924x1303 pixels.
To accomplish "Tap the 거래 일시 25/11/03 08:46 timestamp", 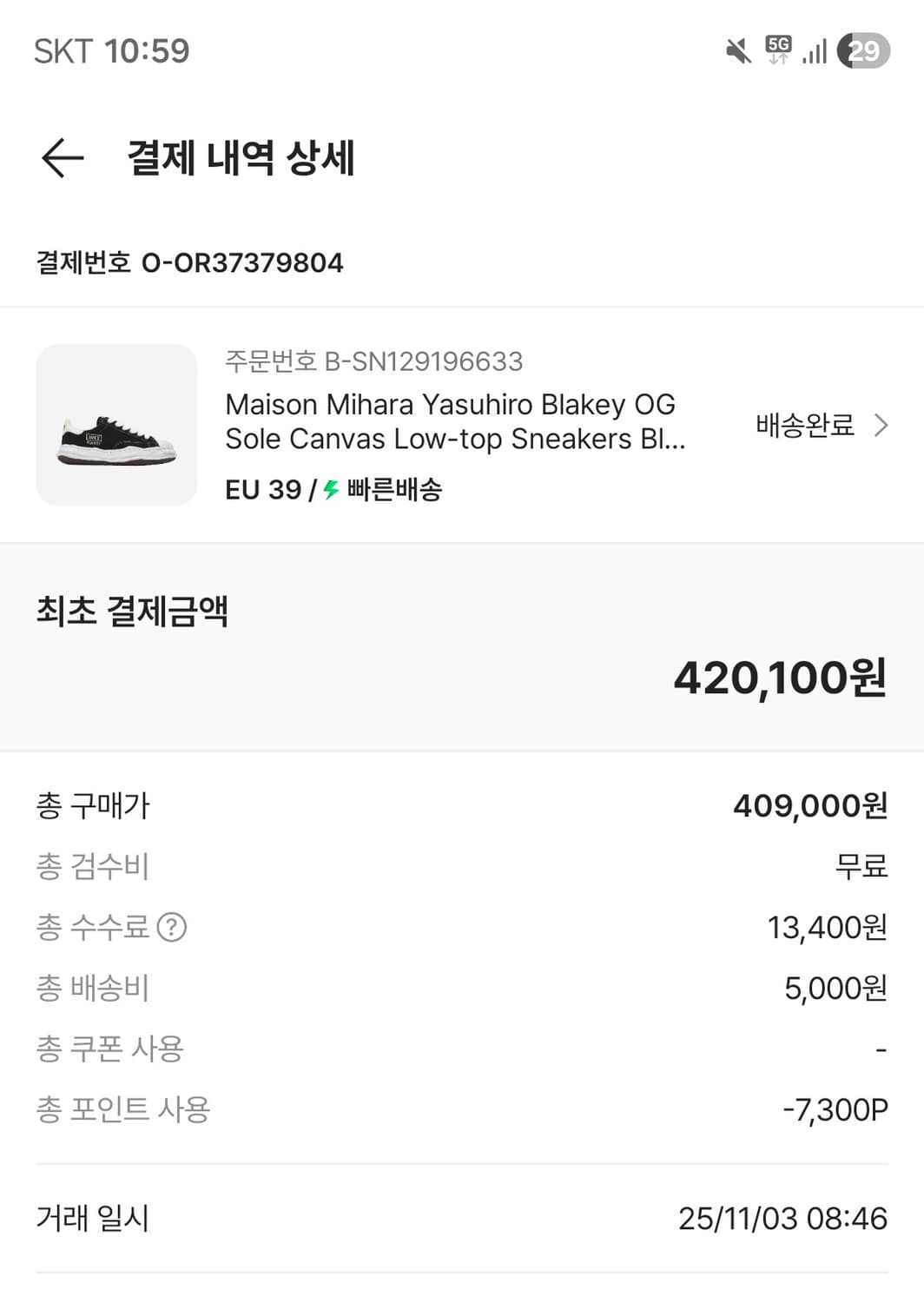I will pos(782,1218).
